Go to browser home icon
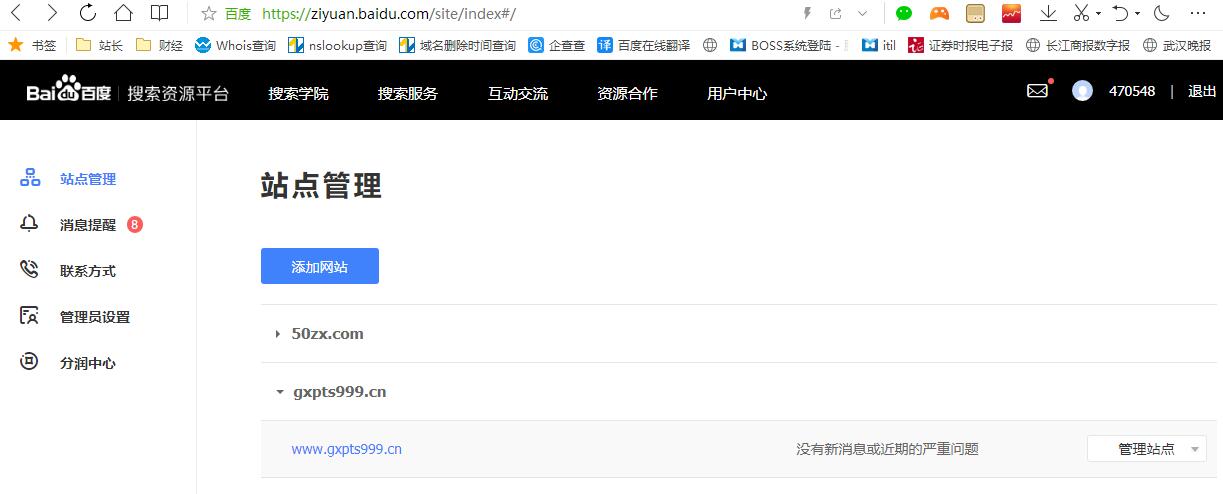The height and width of the screenshot is (494, 1223). [123, 13]
